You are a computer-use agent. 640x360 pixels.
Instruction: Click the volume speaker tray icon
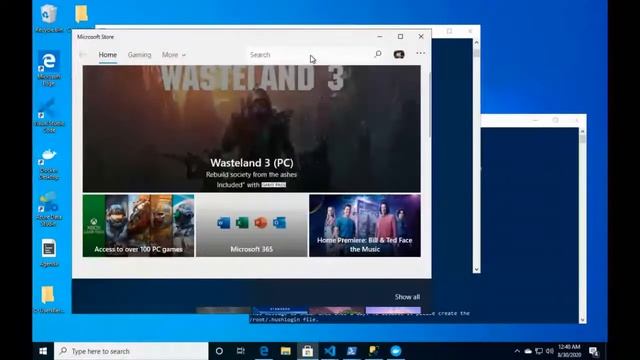click(549, 351)
